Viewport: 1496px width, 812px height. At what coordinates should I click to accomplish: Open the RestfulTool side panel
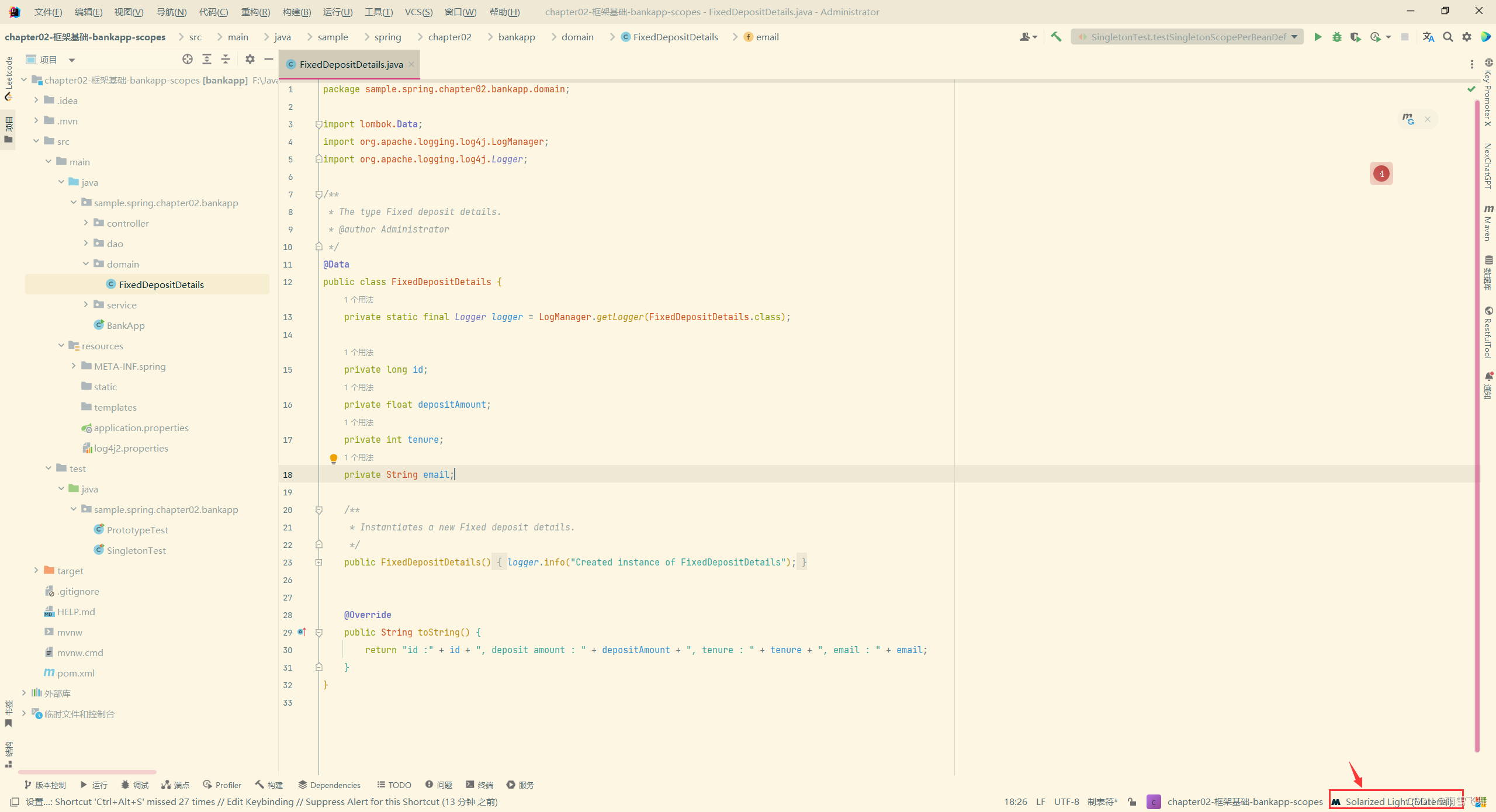click(x=1488, y=332)
